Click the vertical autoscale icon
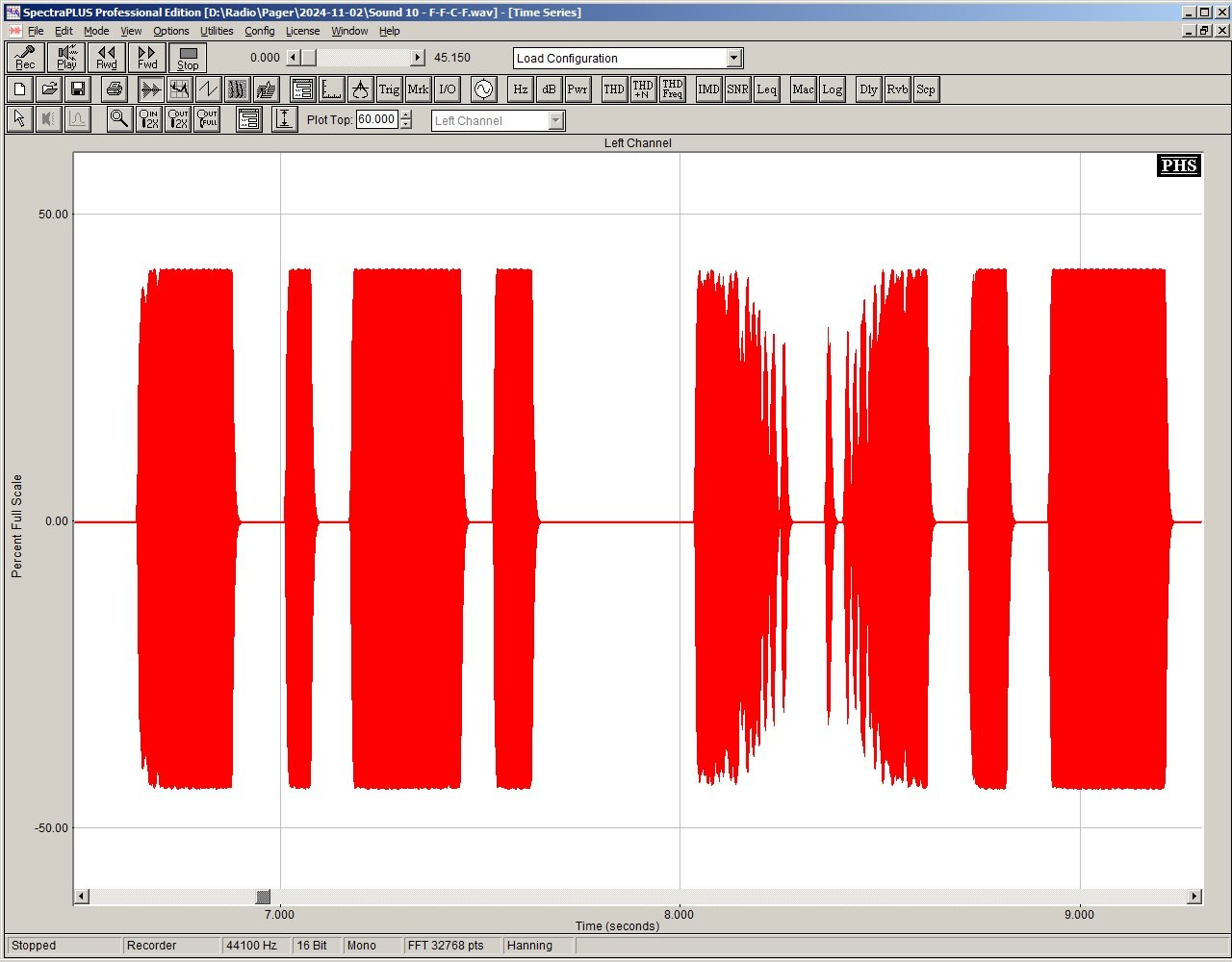This screenshot has height=962, width=1232. 285,119
